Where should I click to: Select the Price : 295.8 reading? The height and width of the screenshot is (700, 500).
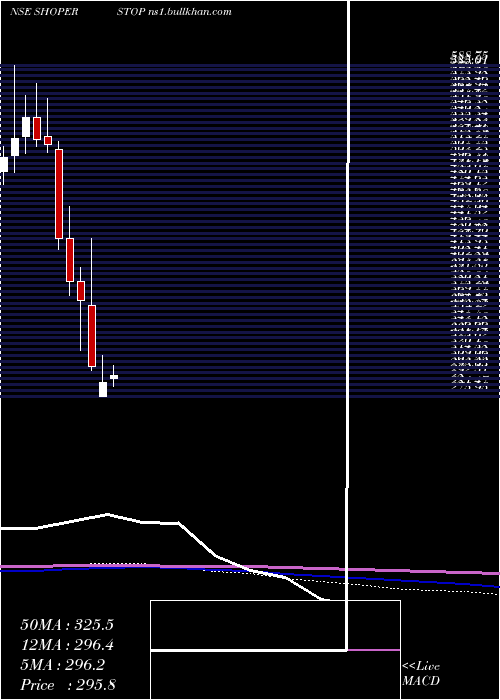(68, 685)
